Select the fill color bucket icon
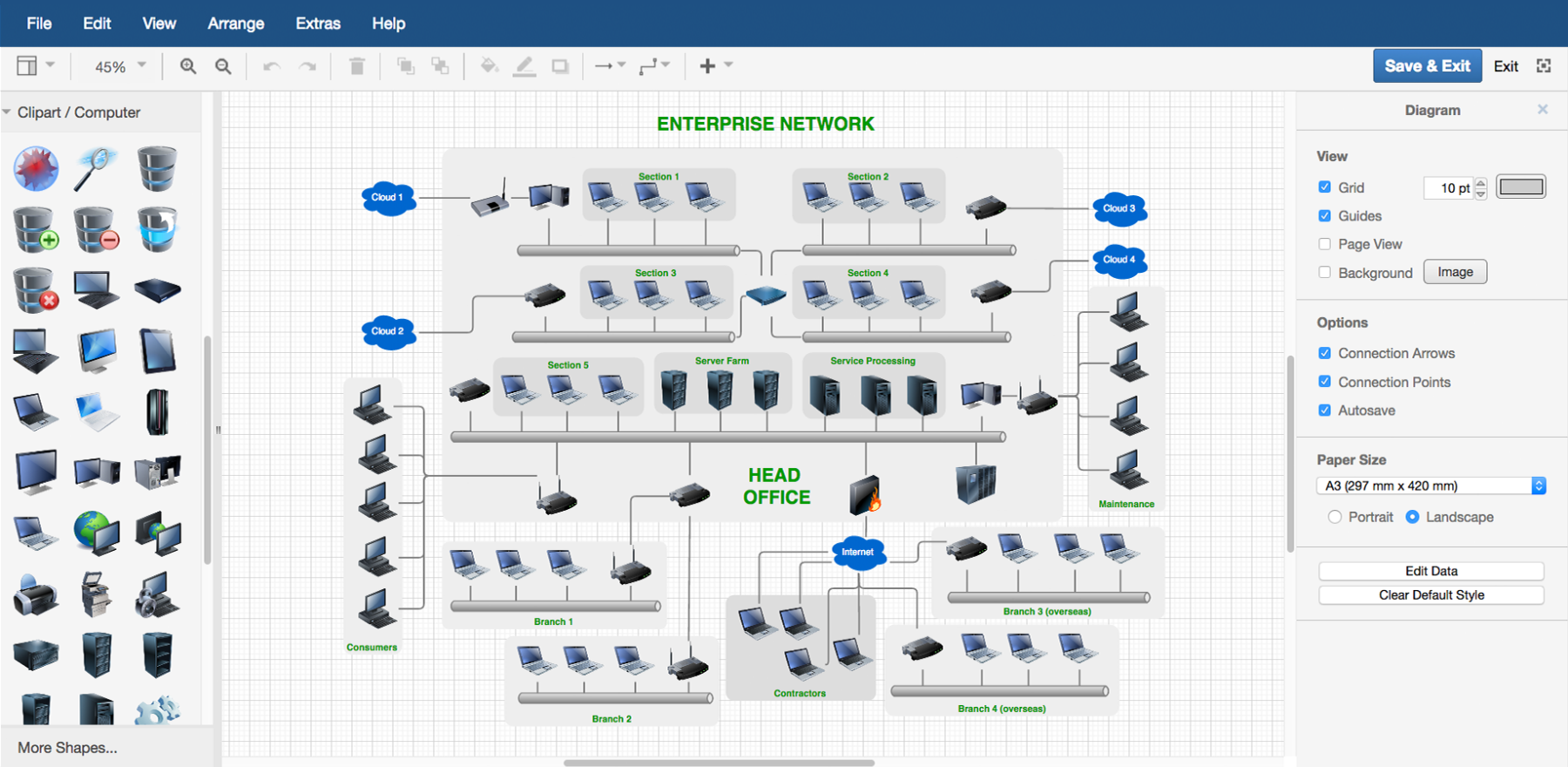Viewport: 1568px width, 767px height. pyautogui.click(x=489, y=66)
